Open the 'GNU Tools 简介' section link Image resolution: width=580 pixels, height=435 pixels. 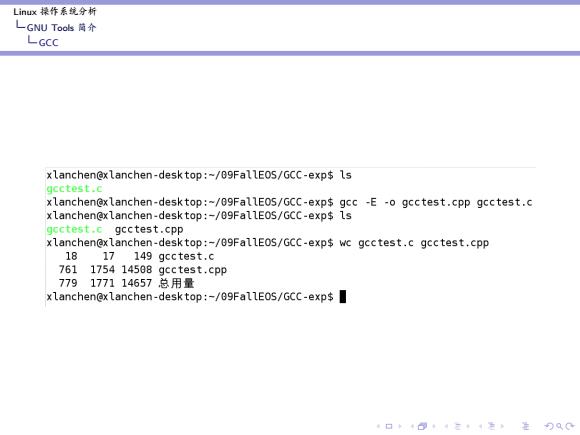pos(61,27)
